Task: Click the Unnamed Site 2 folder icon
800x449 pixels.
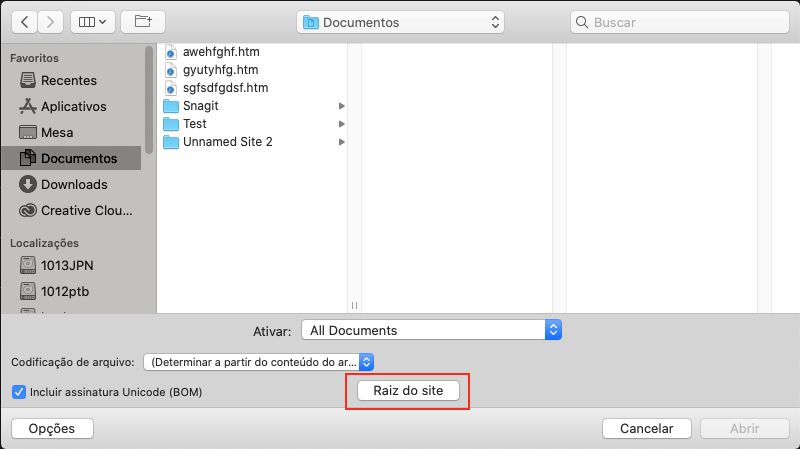Action: click(x=171, y=142)
